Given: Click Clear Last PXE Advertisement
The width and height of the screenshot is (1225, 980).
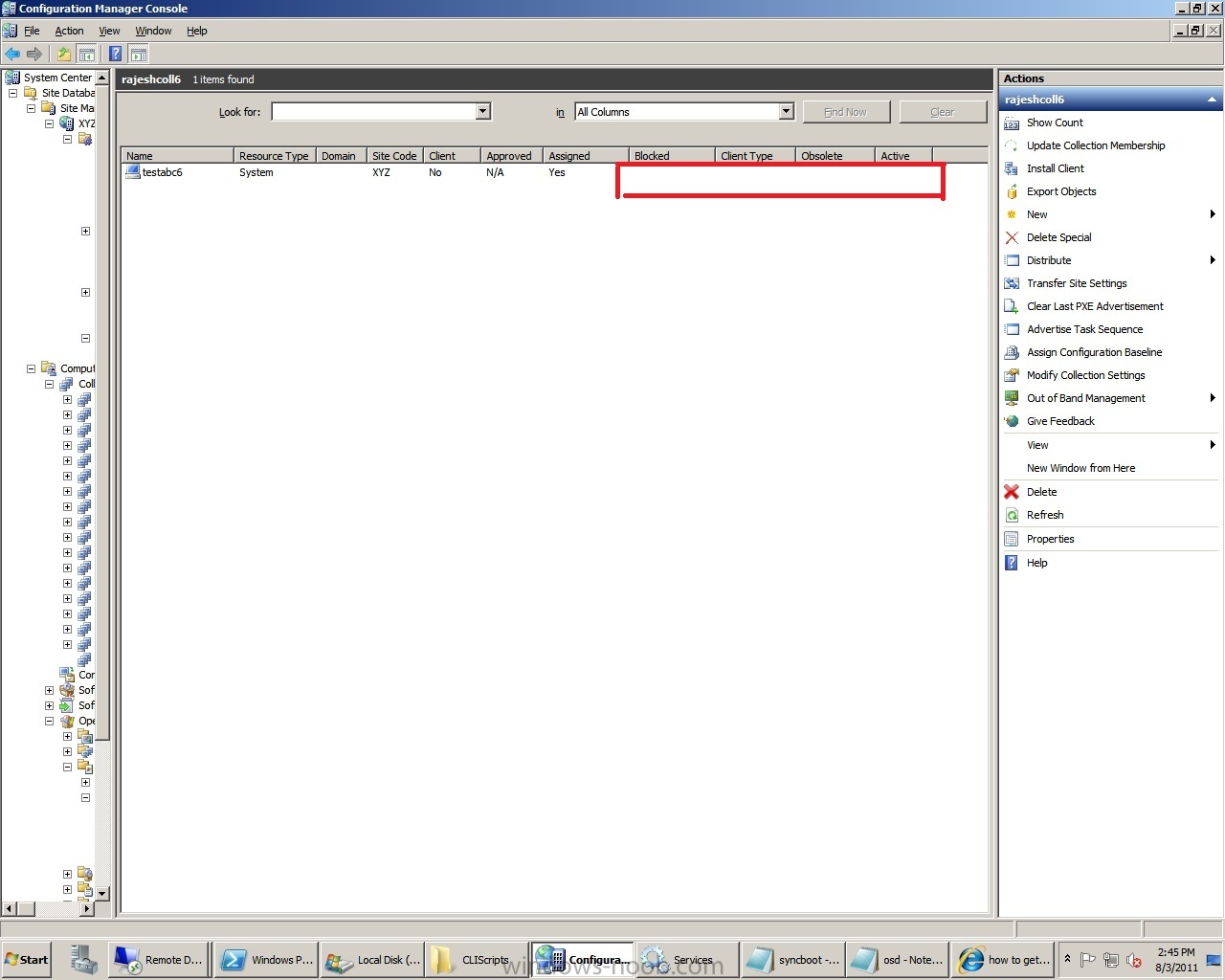Looking at the screenshot, I should point(1095,306).
